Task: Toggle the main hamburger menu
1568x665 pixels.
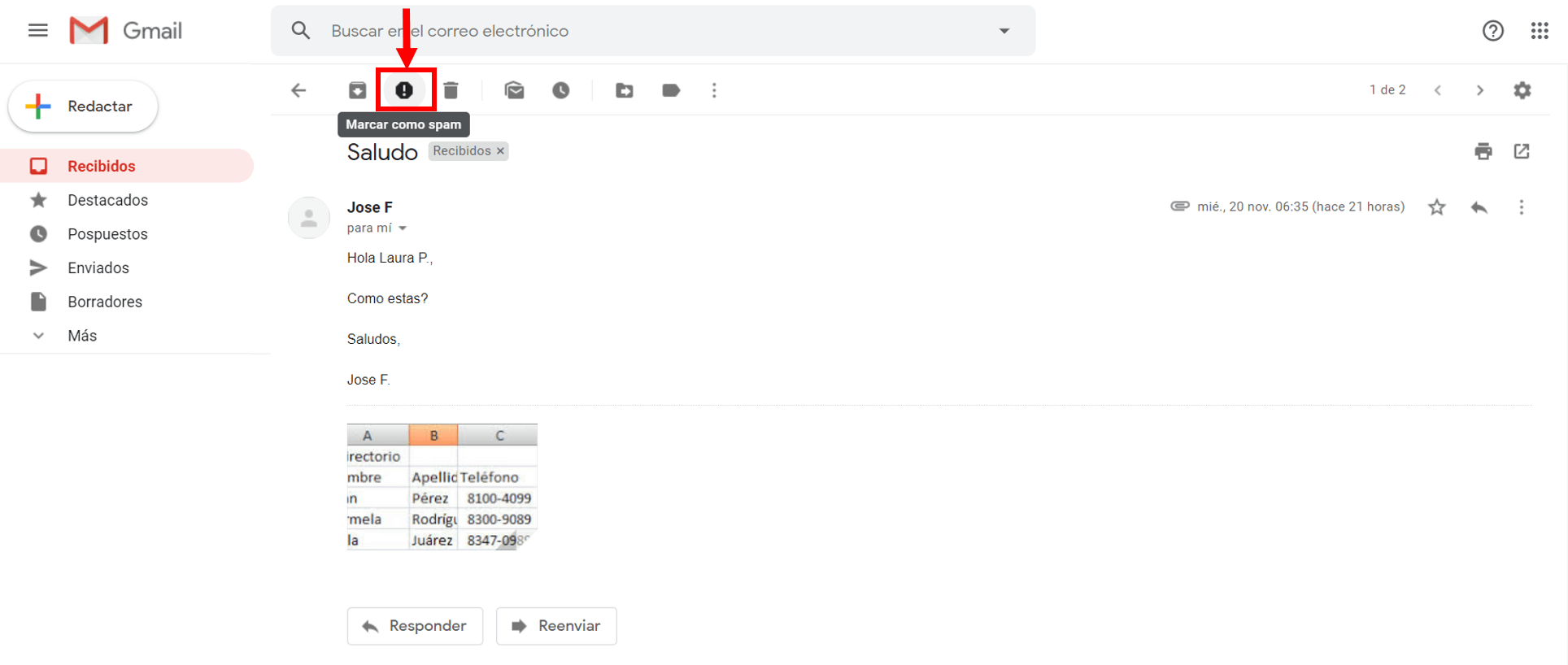Action: pos(38,31)
